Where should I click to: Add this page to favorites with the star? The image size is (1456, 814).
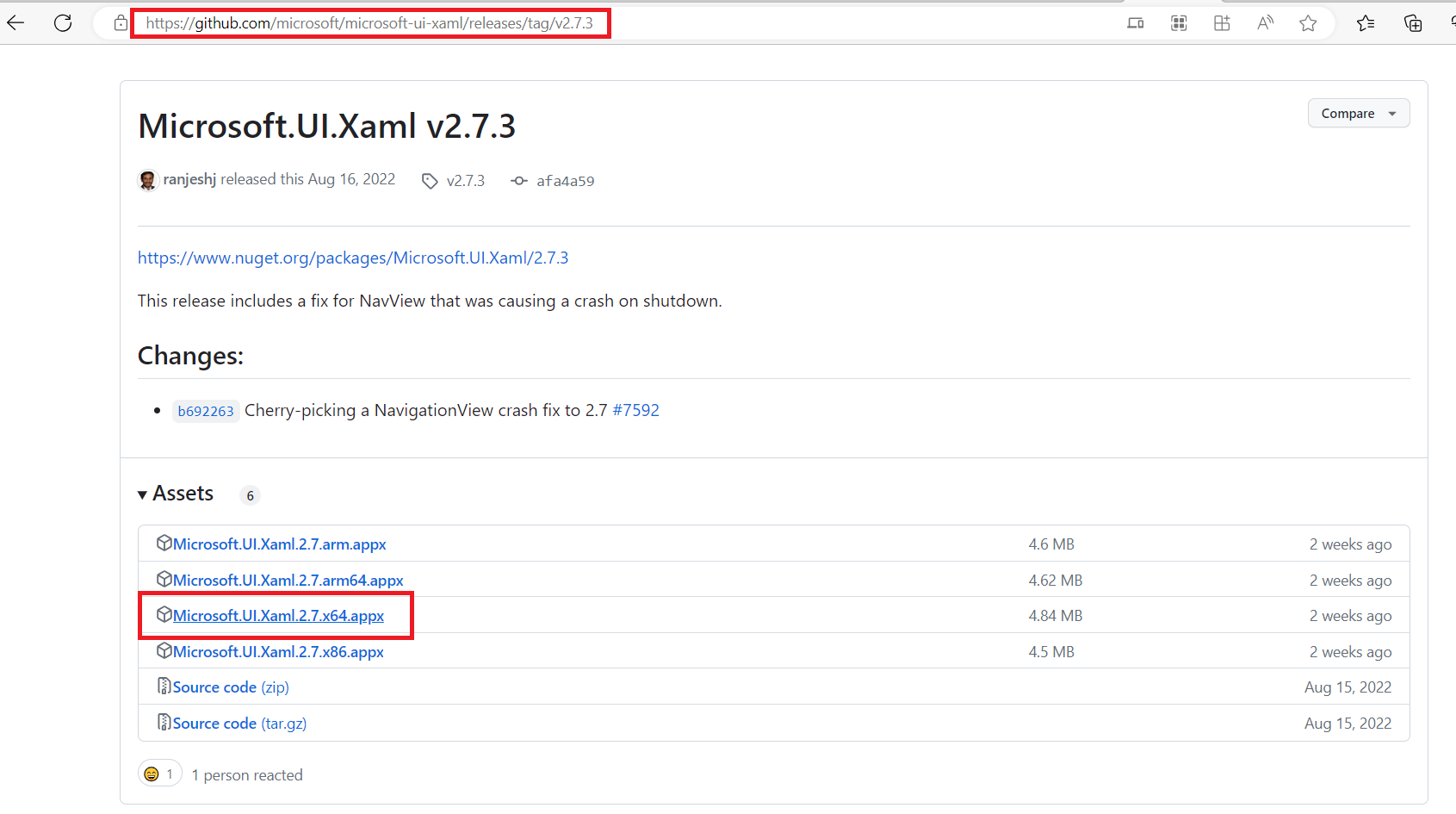click(x=1308, y=23)
